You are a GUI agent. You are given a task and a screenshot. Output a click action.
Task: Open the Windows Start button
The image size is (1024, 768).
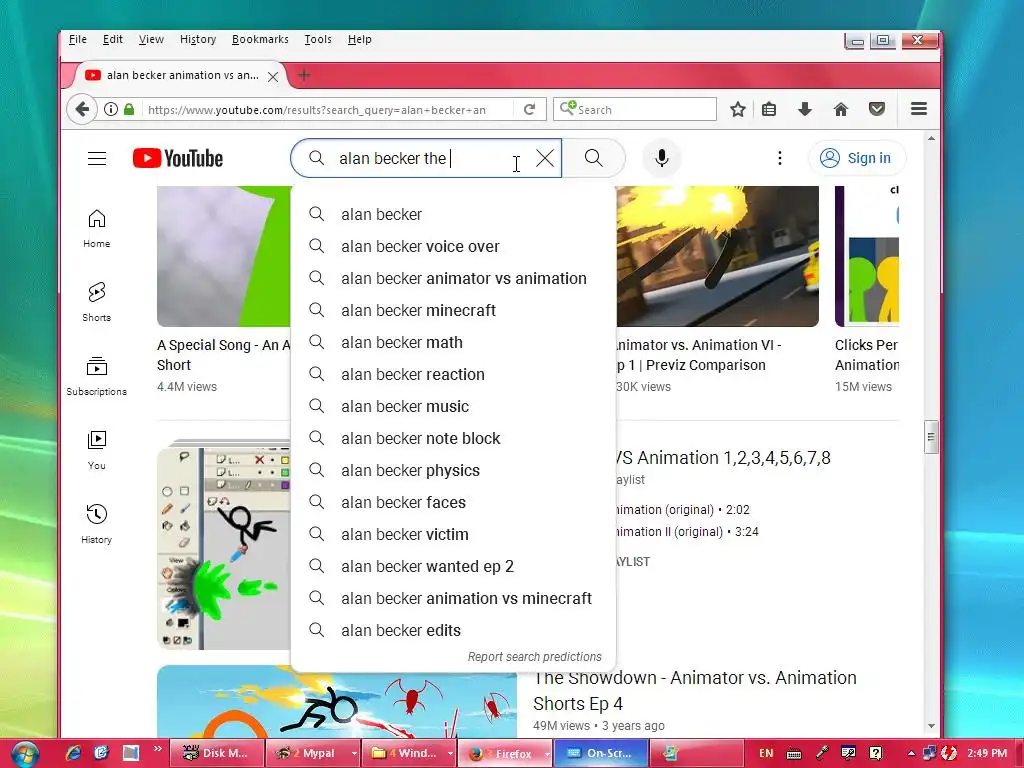pos(25,754)
